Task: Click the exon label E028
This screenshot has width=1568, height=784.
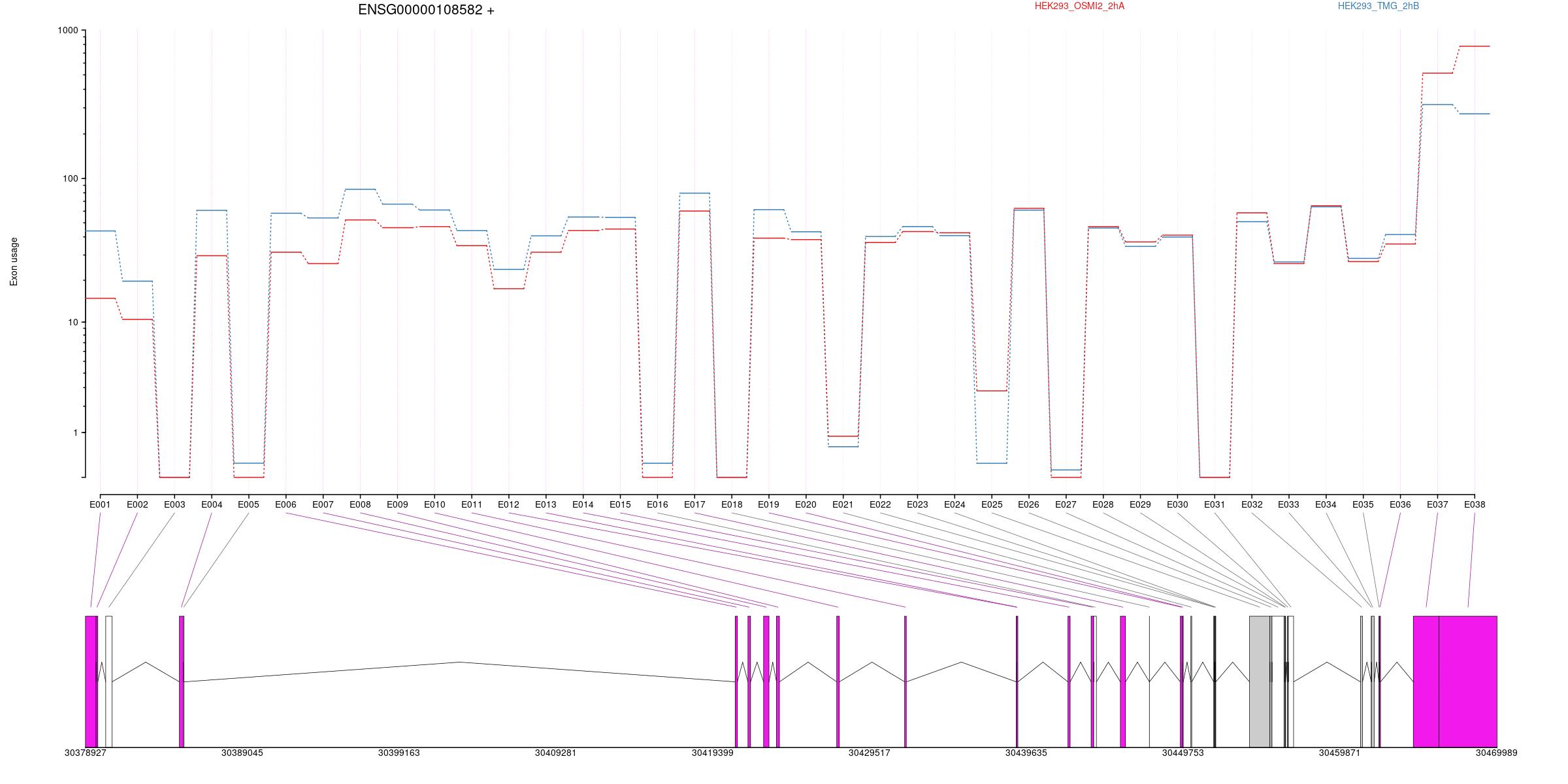Action: (x=1103, y=504)
